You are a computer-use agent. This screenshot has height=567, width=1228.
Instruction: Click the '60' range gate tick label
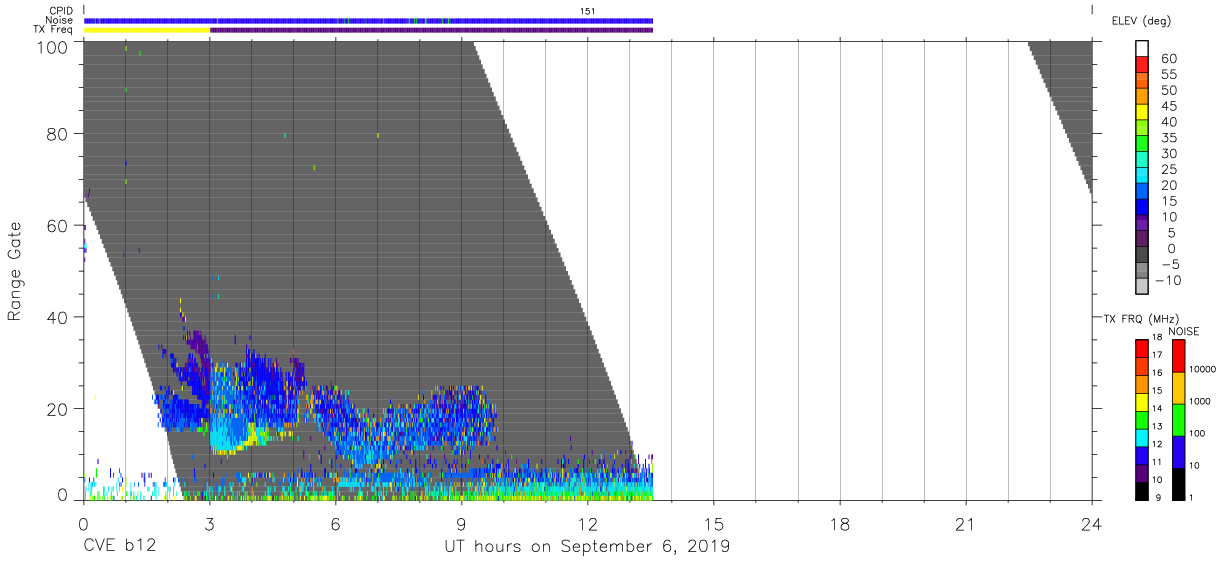(x=55, y=226)
